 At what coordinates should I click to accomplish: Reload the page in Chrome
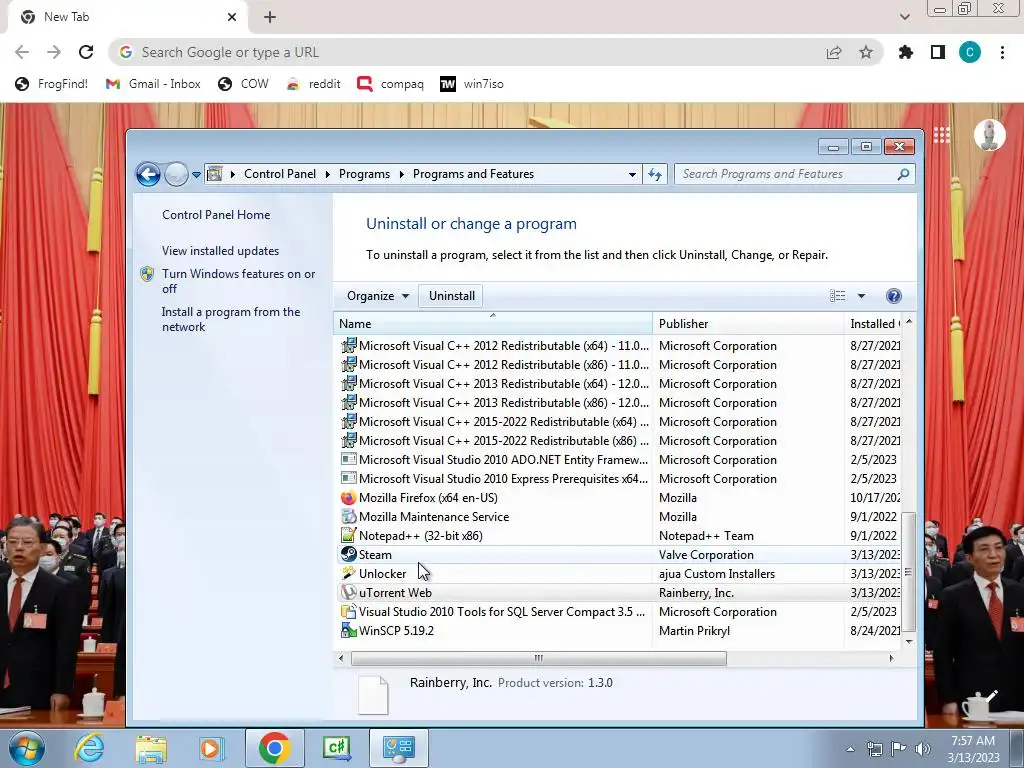pyautogui.click(x=86, y=52)
